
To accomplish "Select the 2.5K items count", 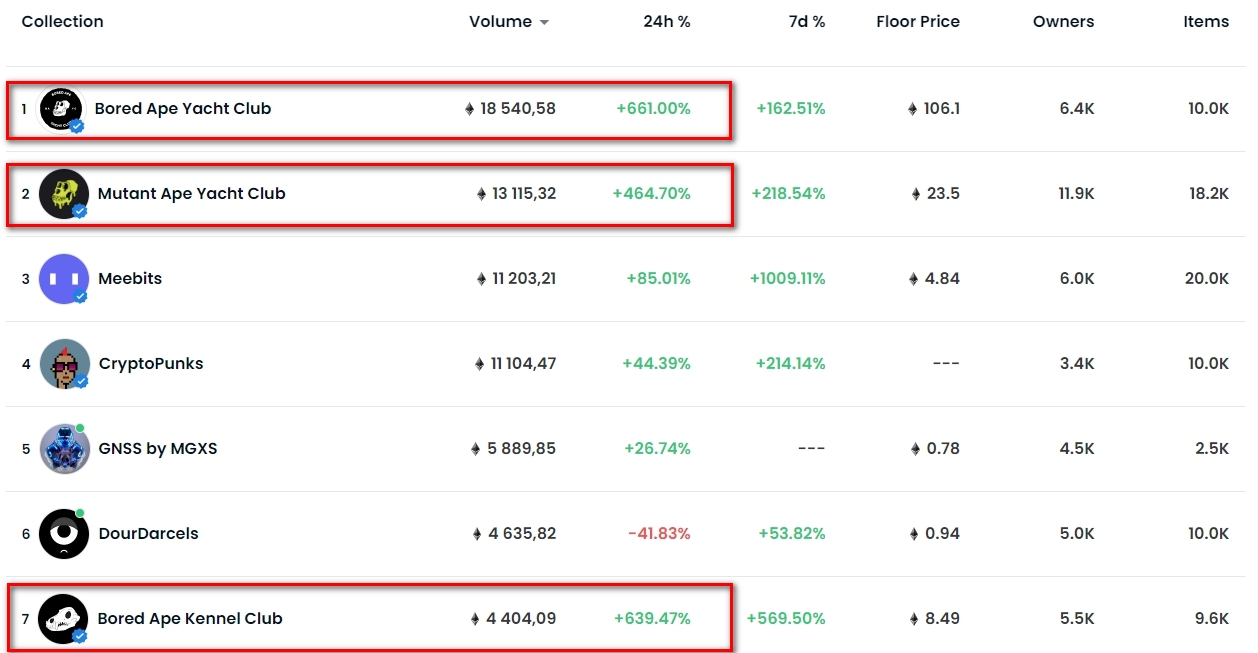I will 1212,448.
